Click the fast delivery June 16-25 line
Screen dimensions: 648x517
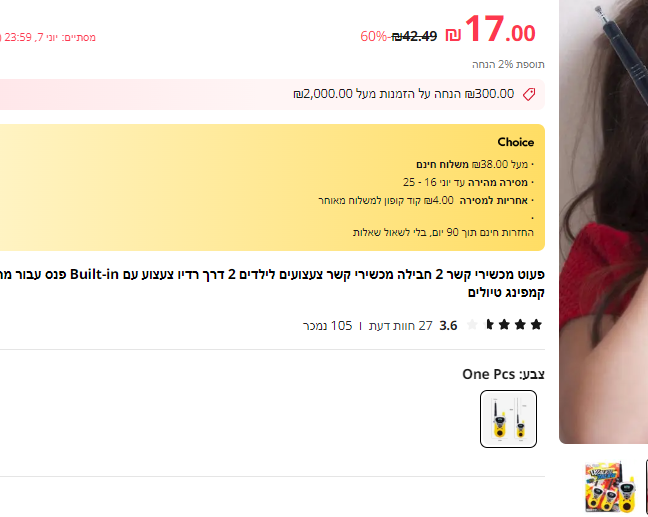(x=469, y=182)
